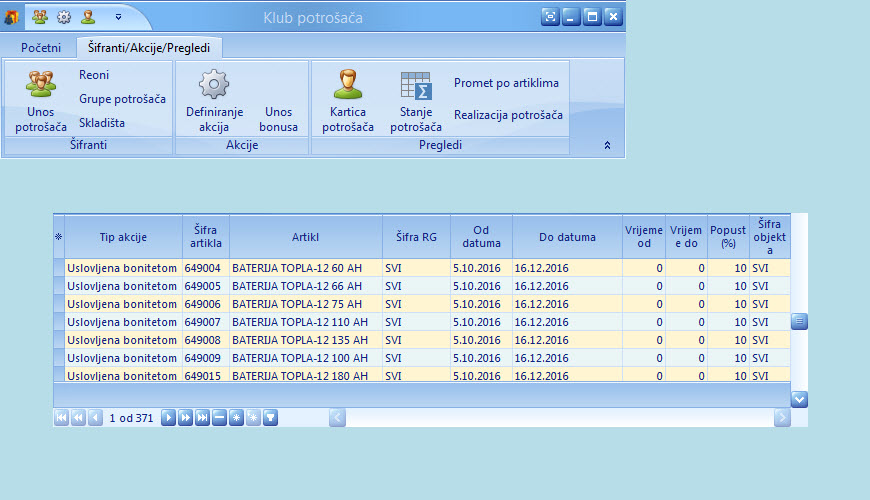
Task: Click grid corner asterisk selector
Action: point(59,237)
